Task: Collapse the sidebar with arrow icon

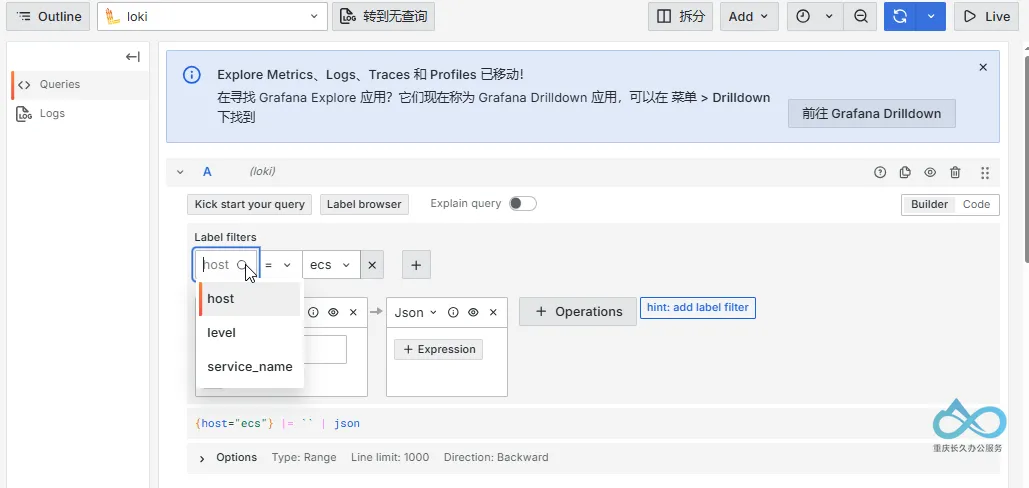Action: [x=133, y=57]
